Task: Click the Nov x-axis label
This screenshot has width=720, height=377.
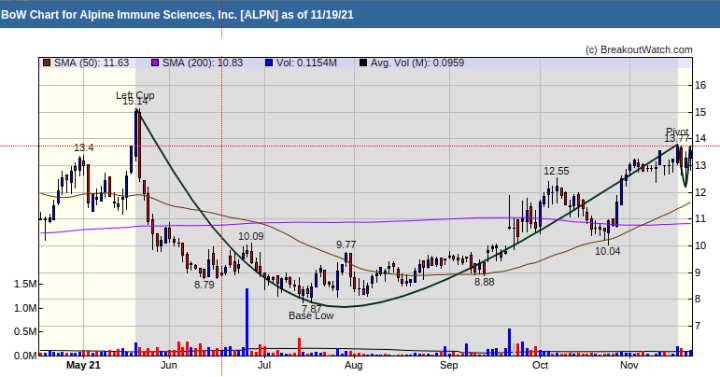Action: (x=629, y=366)
